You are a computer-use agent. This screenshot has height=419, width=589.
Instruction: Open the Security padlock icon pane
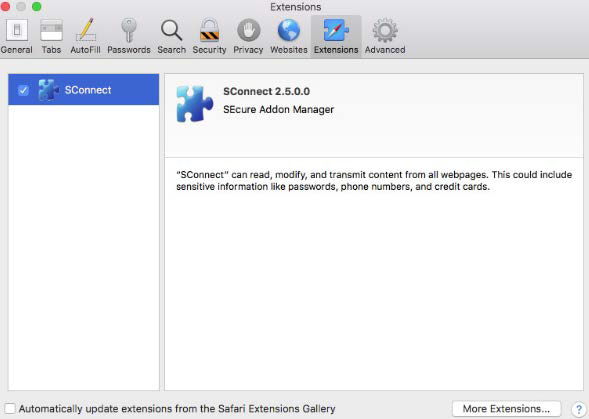(209, 30)
